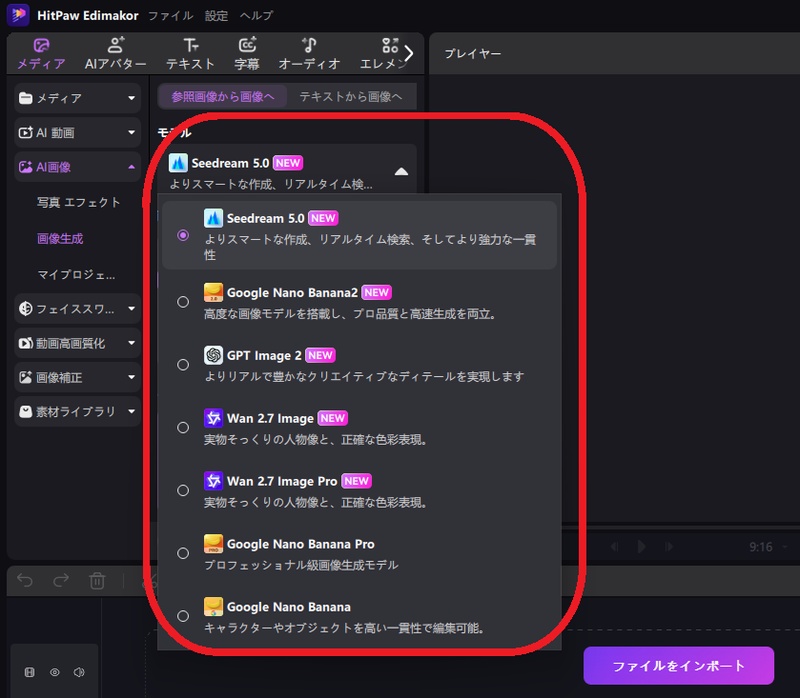Open マイプロジェ... in the sidebar
This screenshot has height=698, width=800.
[77, 275]
